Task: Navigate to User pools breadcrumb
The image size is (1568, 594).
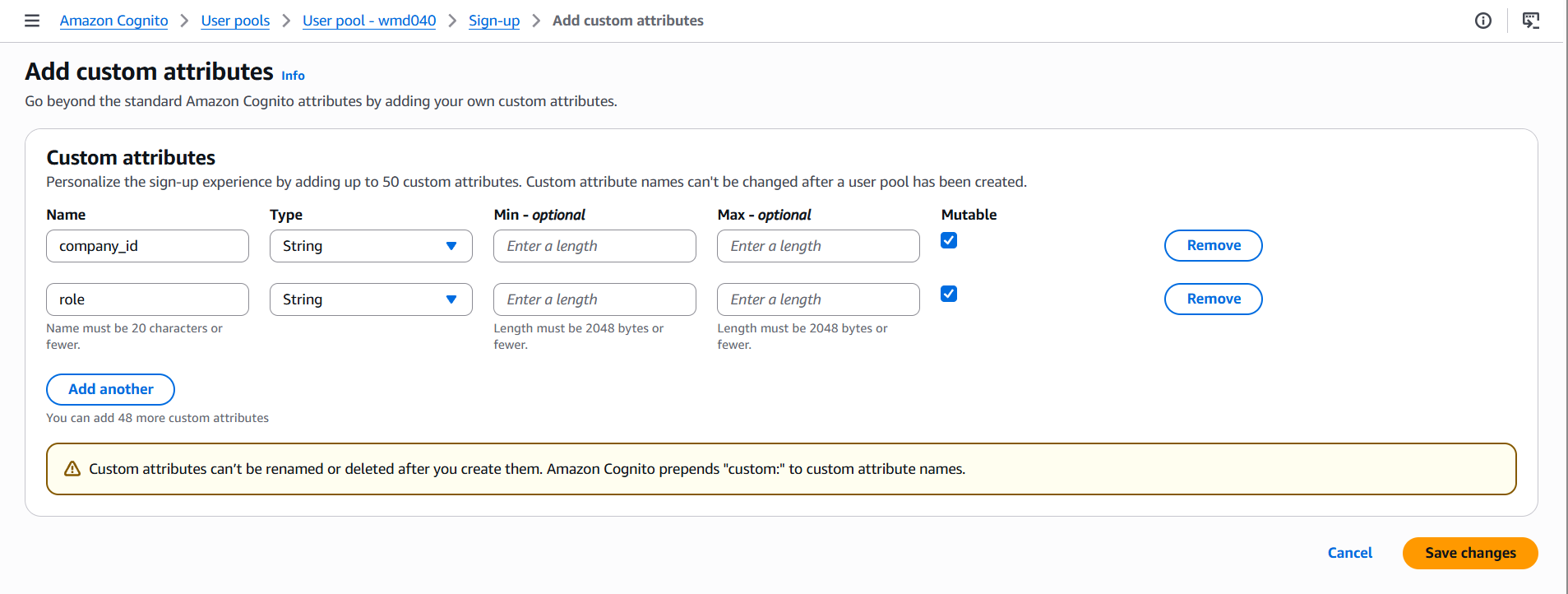Action: pos(235,21)
